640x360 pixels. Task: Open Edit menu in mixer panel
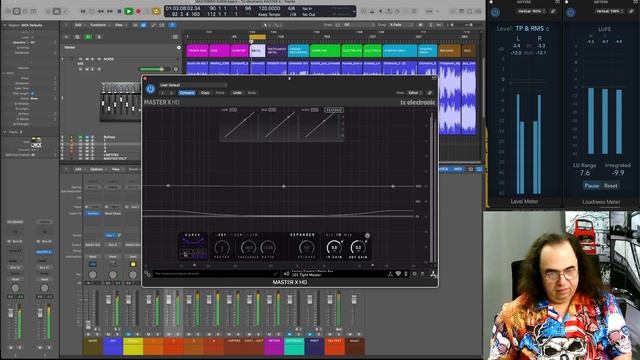coord(78,169)
